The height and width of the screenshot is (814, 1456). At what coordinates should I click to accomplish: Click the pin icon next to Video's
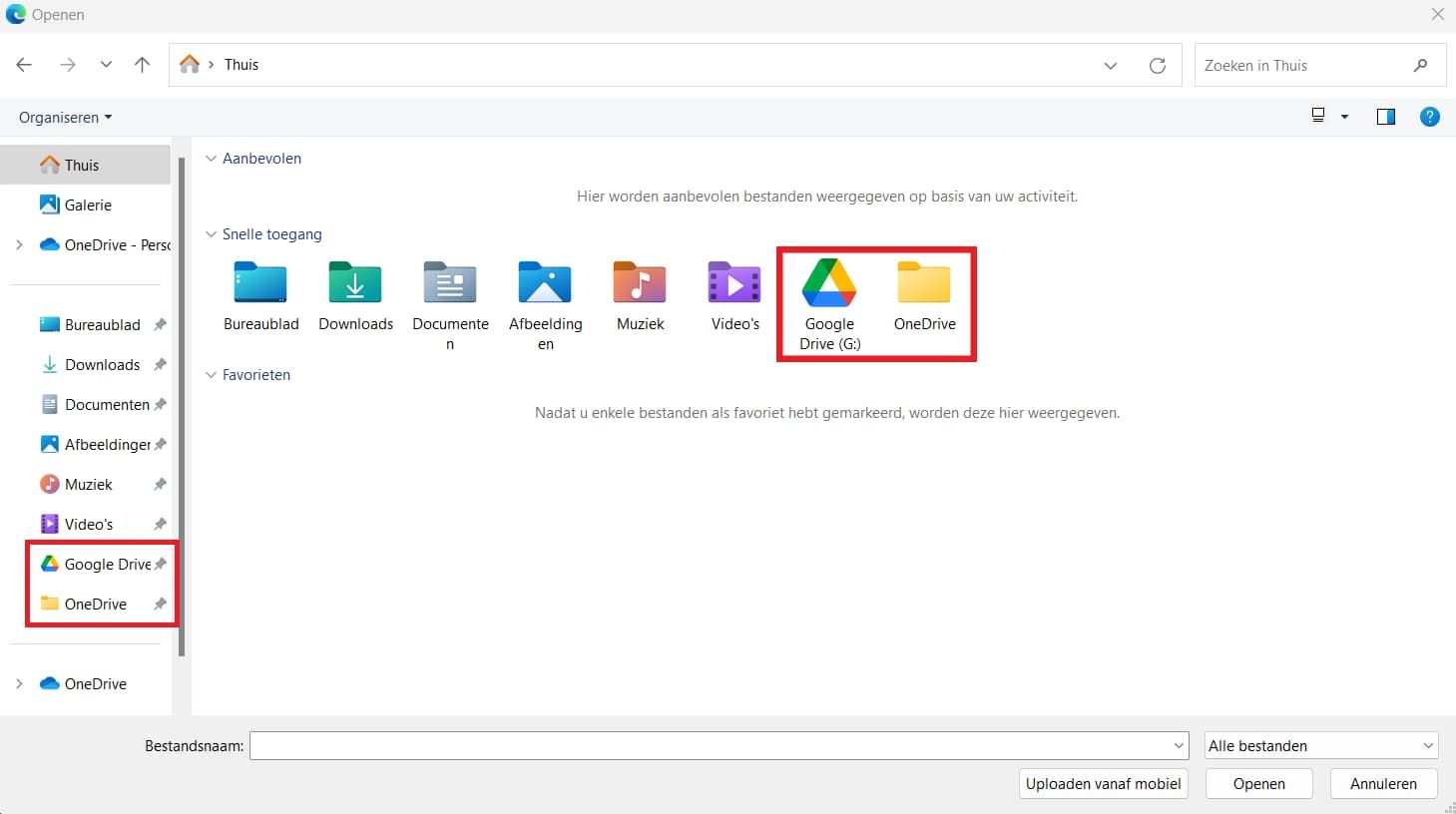click(160, 524)
